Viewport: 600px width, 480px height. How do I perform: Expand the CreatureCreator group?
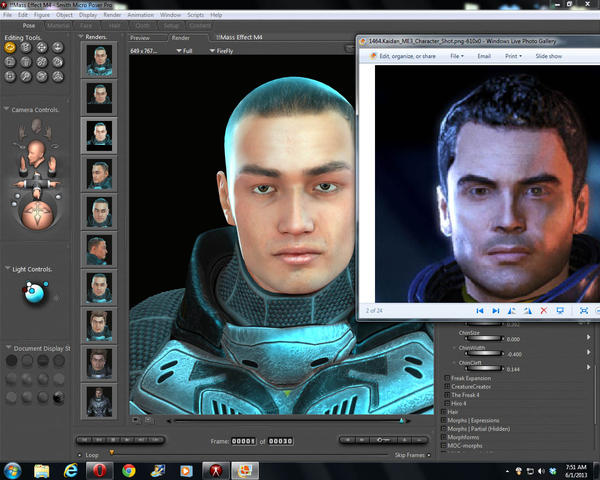tap(447, 387)
